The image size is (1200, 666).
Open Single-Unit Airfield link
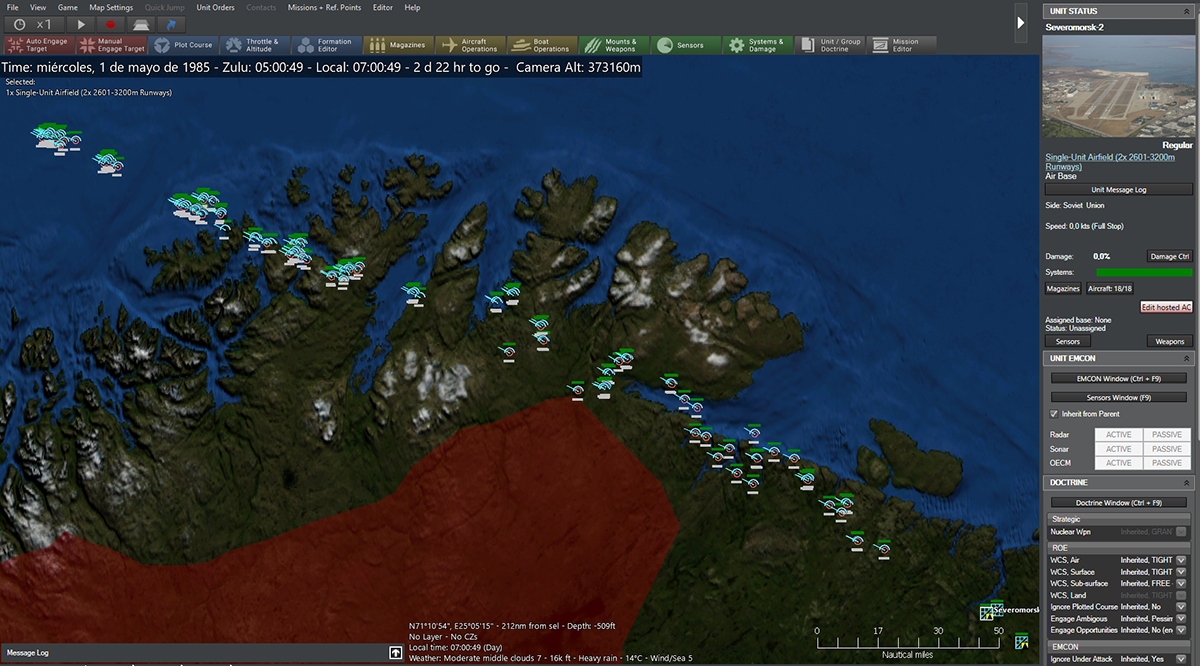(1110, 162)
